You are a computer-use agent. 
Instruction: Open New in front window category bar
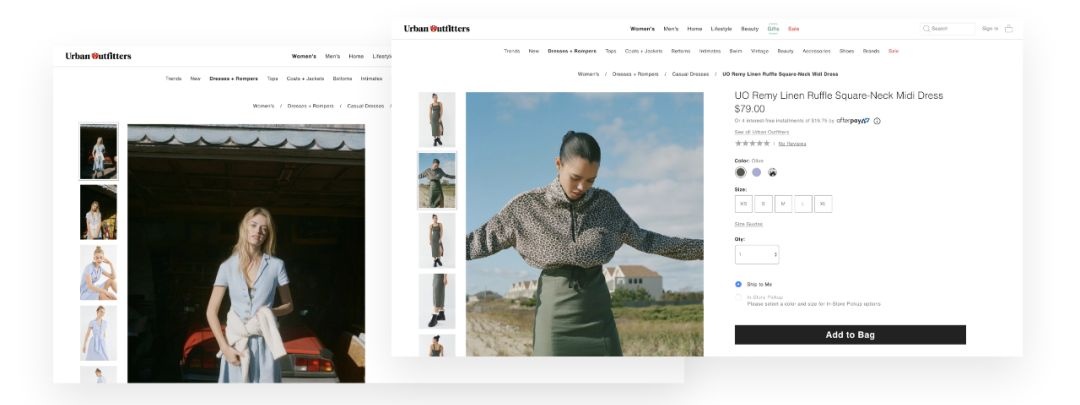[x=534, y=51]
